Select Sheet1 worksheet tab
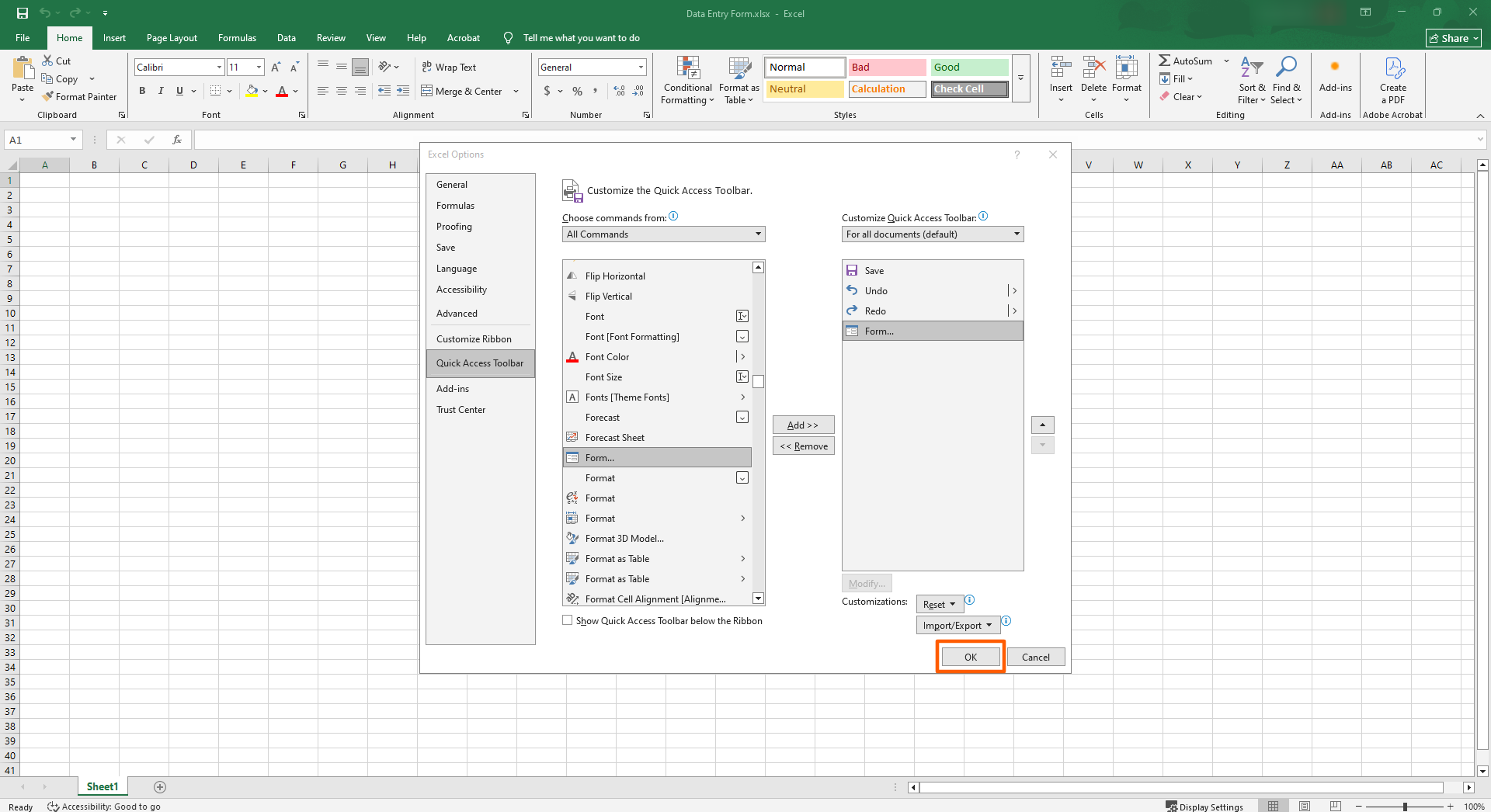Screen dimensions: 1491x812 (x=102, y=786)
